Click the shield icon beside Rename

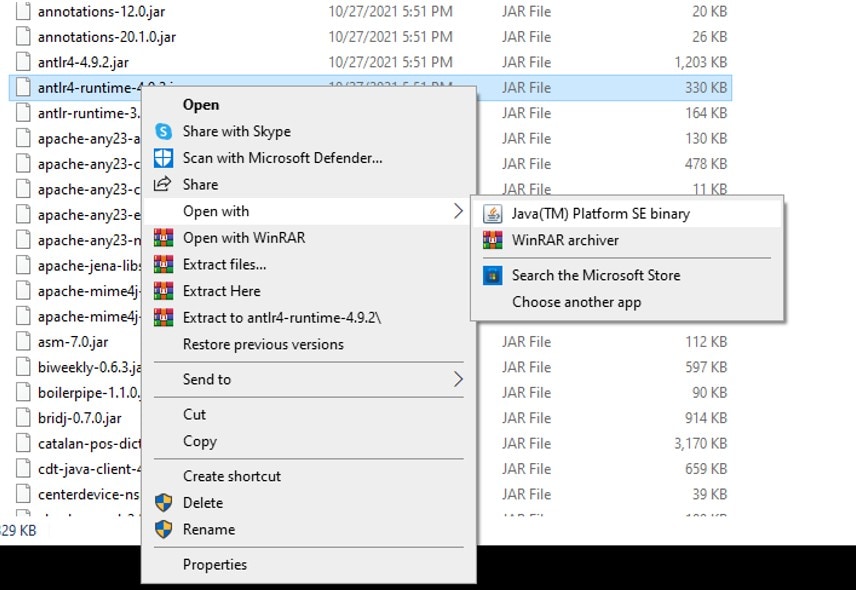tap(163, 530)
